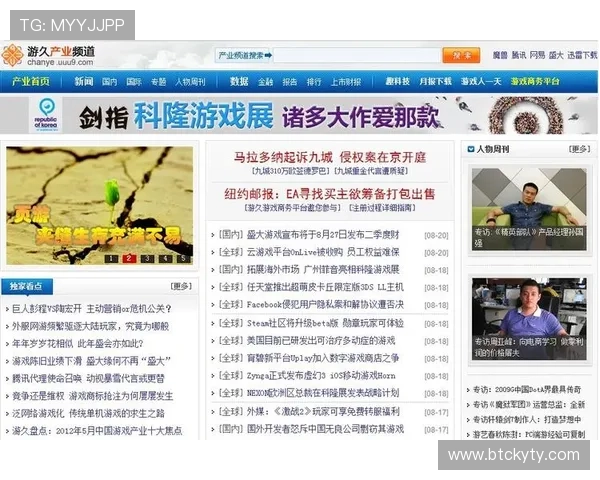Select slideshow page 4 indicator
Screen dimensions: 600x480
tap(165, 259)
